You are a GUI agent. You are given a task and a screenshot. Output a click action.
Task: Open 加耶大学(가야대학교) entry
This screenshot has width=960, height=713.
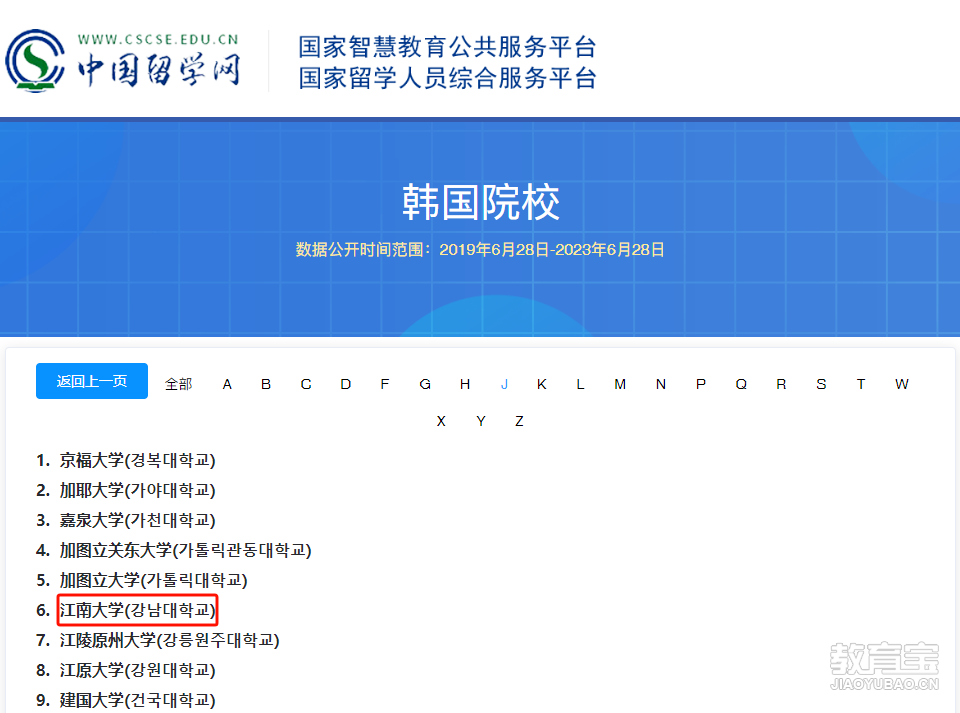point(137,490)
